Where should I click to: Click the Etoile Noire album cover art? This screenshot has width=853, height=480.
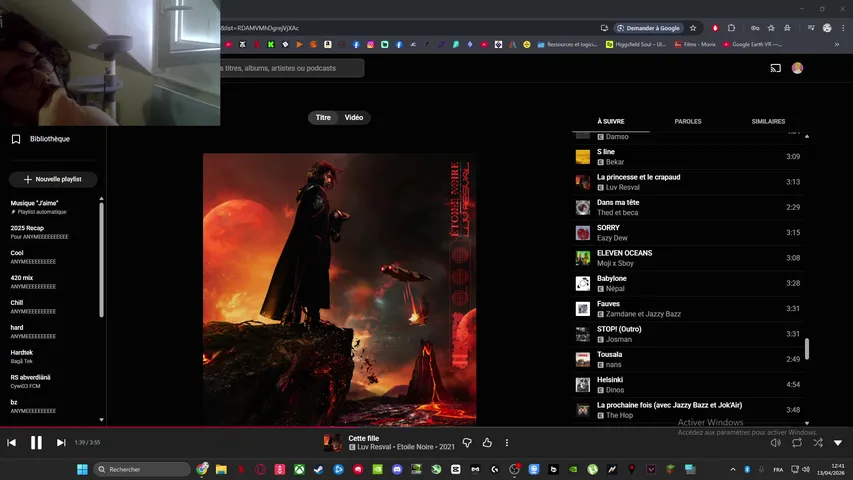339,289
